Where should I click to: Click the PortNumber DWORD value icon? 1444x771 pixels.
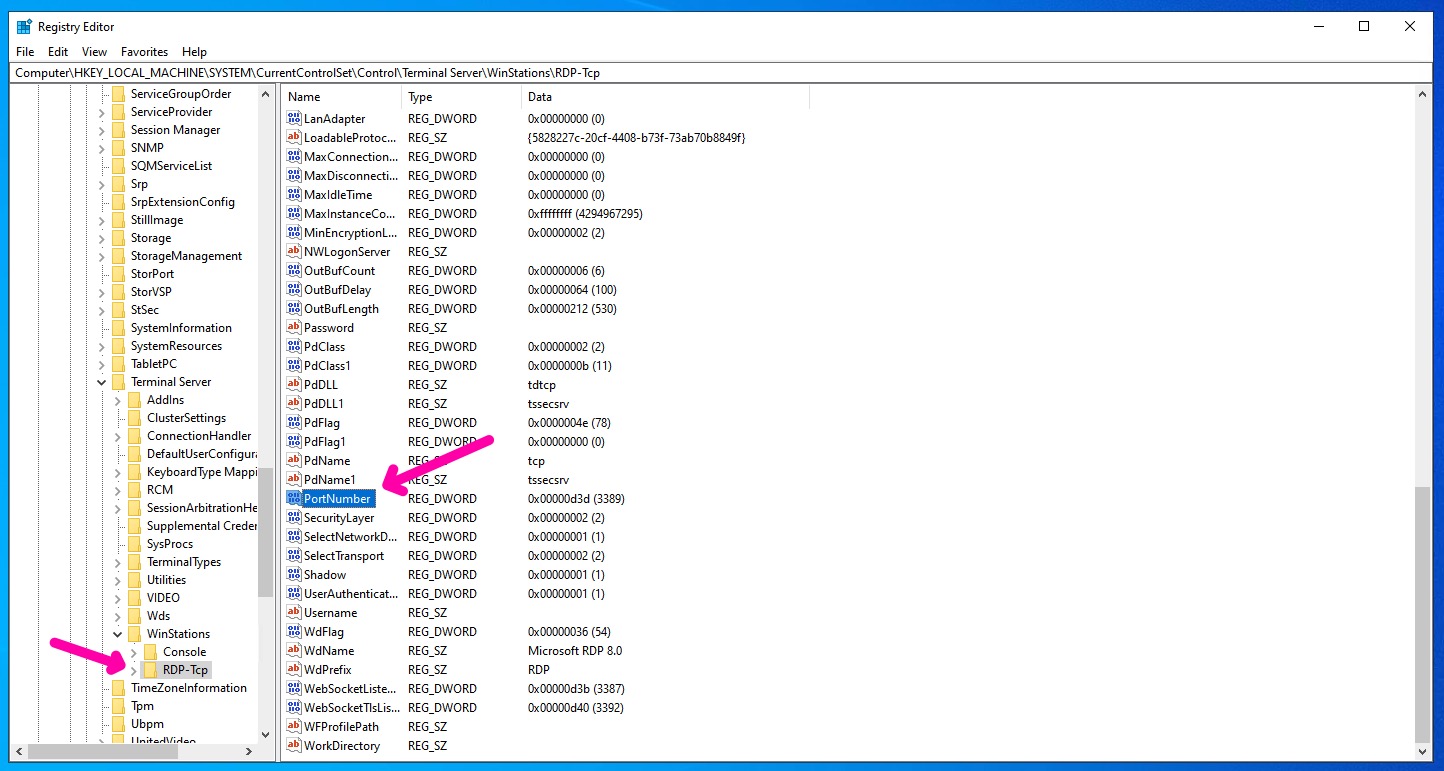[x=294, y=498]
